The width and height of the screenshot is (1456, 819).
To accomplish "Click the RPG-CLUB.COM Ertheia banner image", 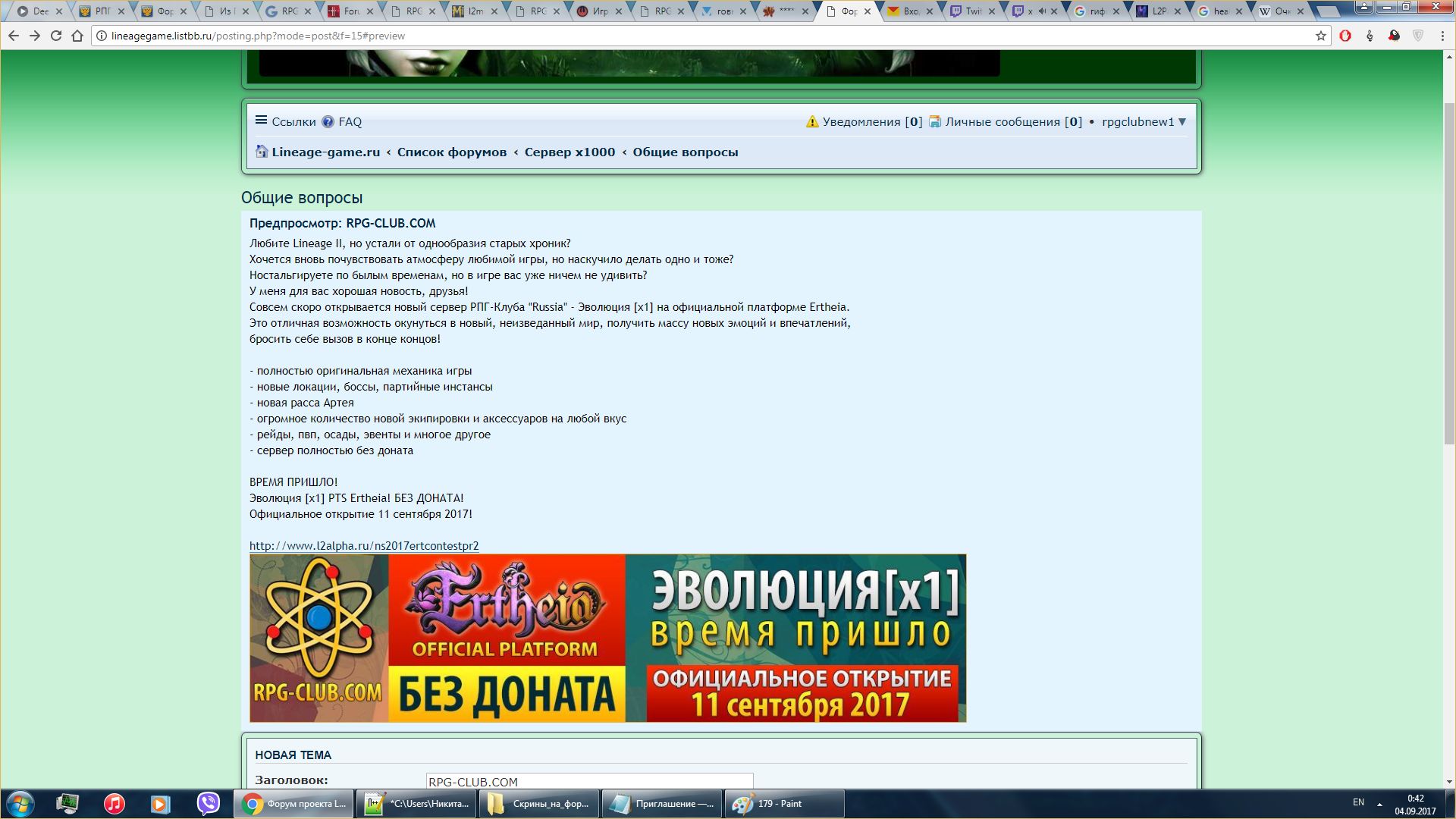I will [x=608, y=638].
